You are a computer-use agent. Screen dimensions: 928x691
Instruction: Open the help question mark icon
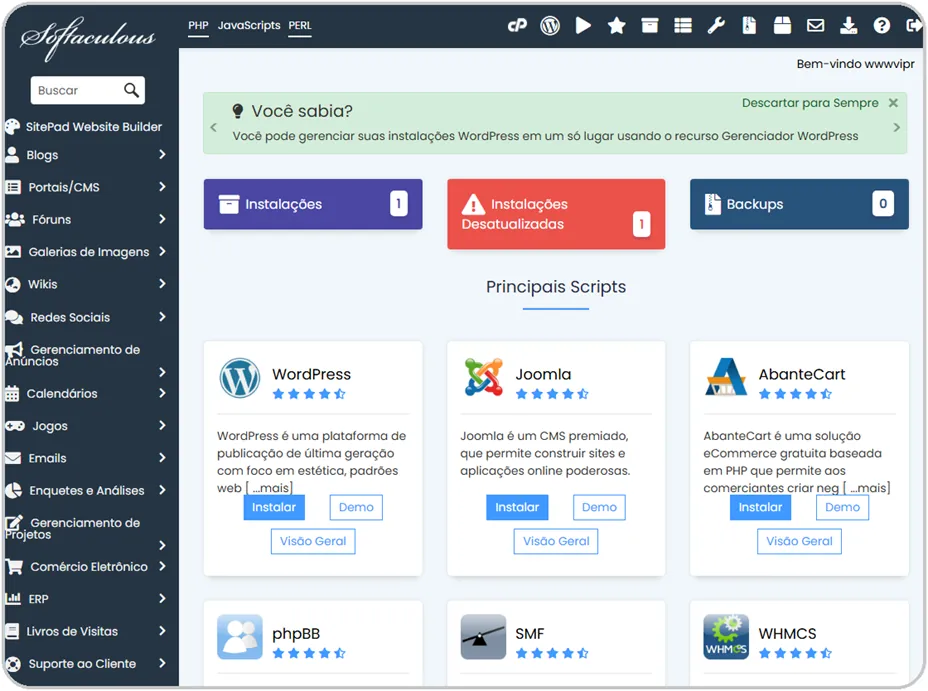point(881,26)
